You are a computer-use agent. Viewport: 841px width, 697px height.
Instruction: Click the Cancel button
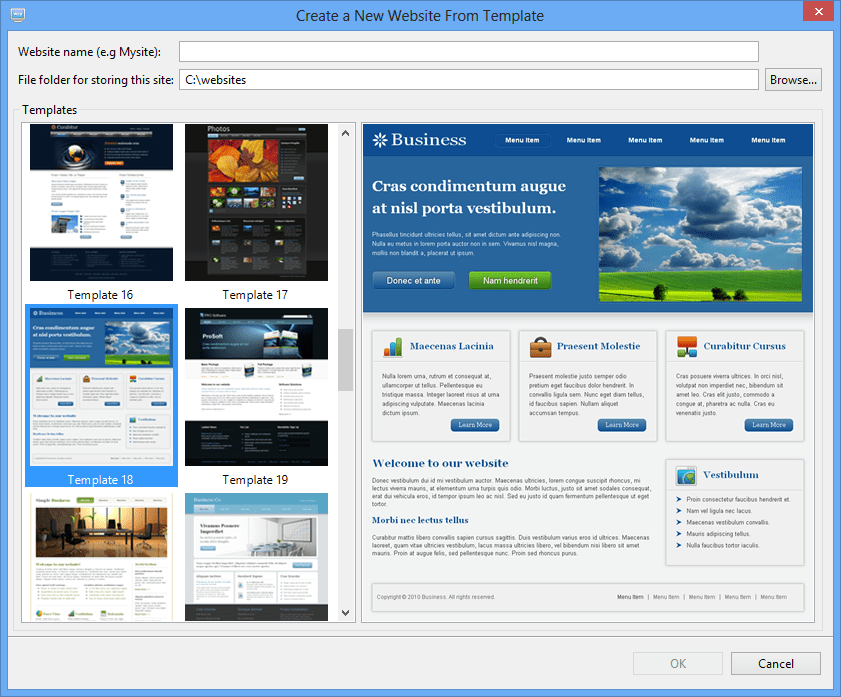point(776,663)
